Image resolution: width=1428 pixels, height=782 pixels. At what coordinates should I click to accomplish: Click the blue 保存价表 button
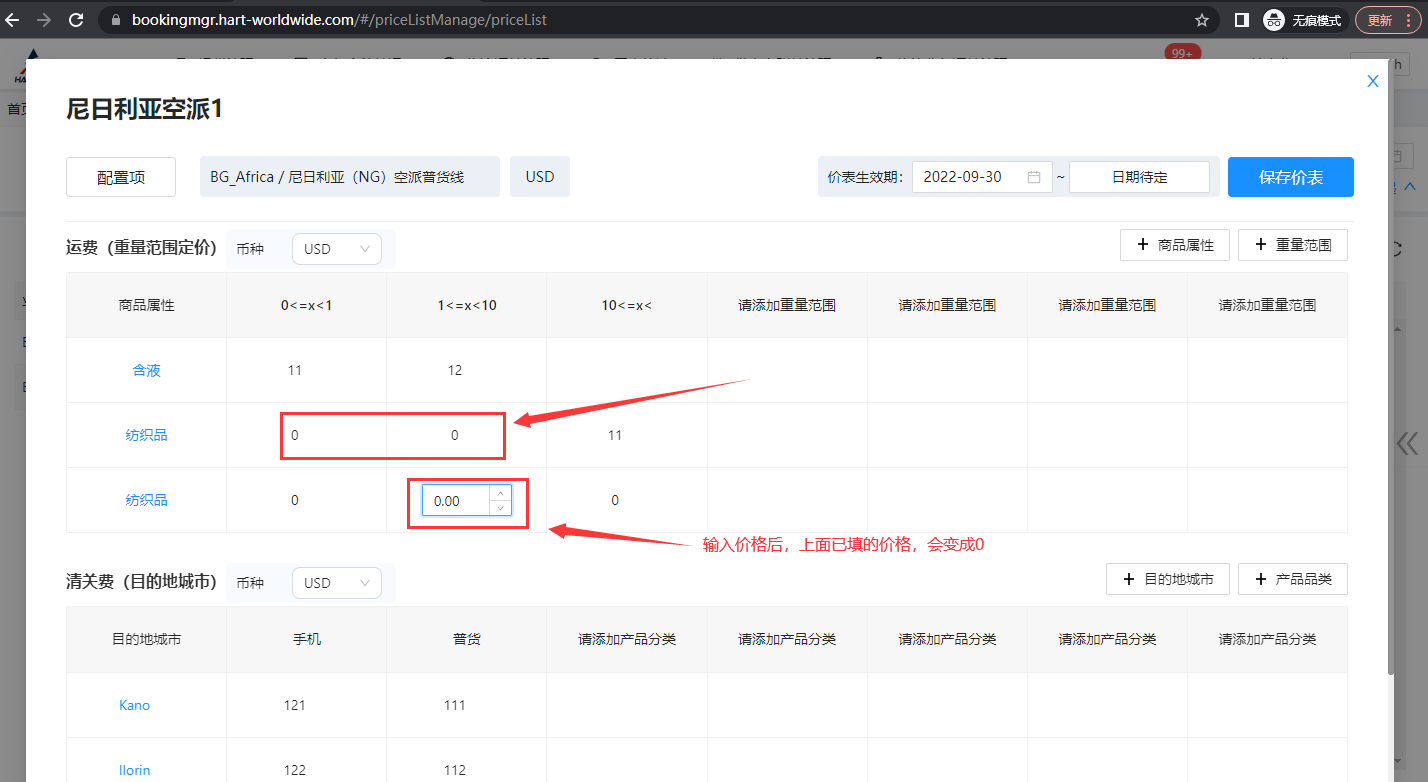click(1290, 177)
